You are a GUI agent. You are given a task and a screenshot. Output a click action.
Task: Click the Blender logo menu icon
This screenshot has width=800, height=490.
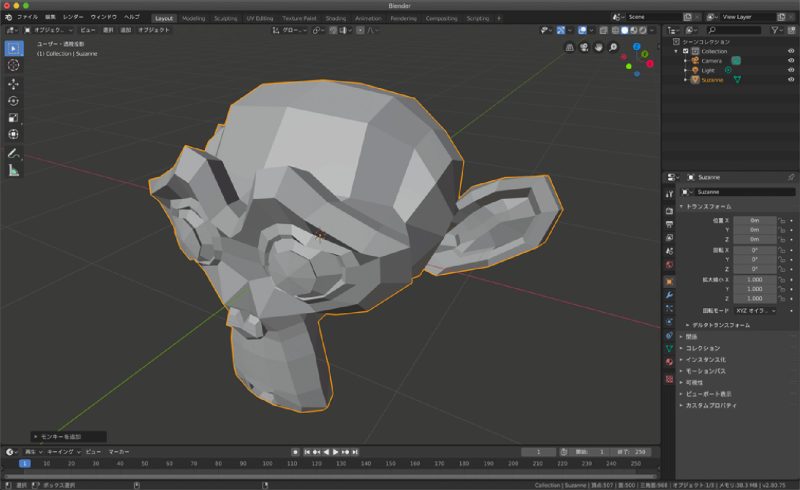click(x=8, y=17)
